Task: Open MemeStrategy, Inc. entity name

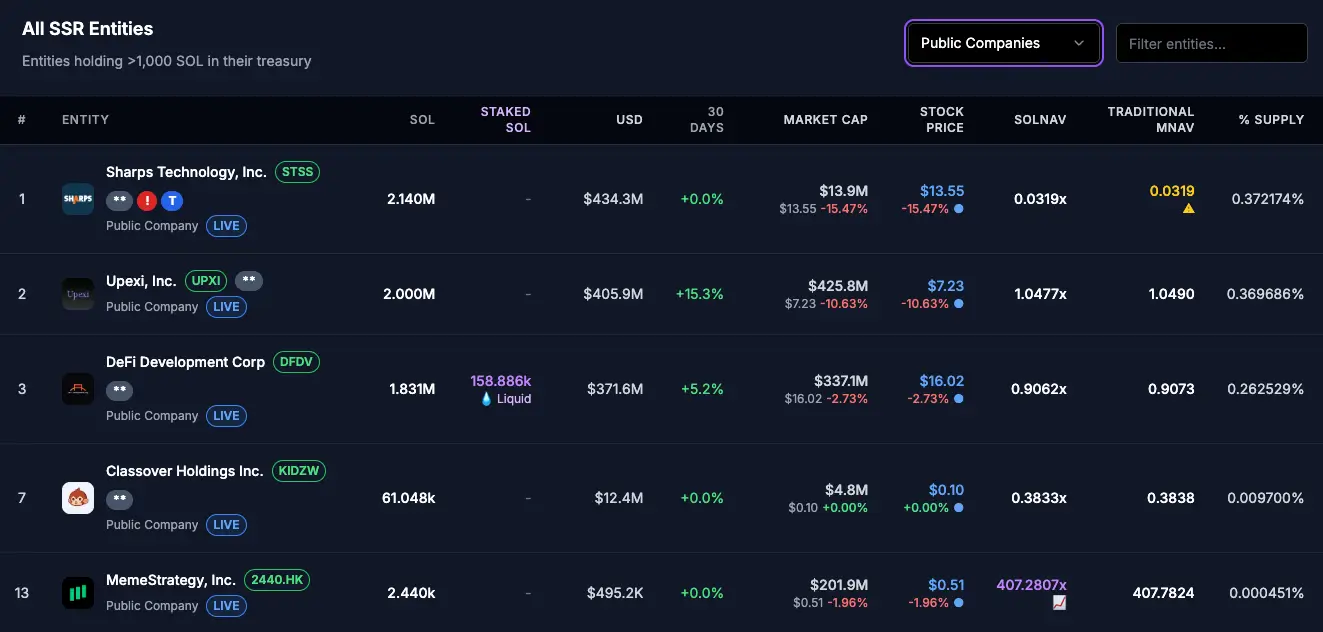Action: (x=171, y=580)
